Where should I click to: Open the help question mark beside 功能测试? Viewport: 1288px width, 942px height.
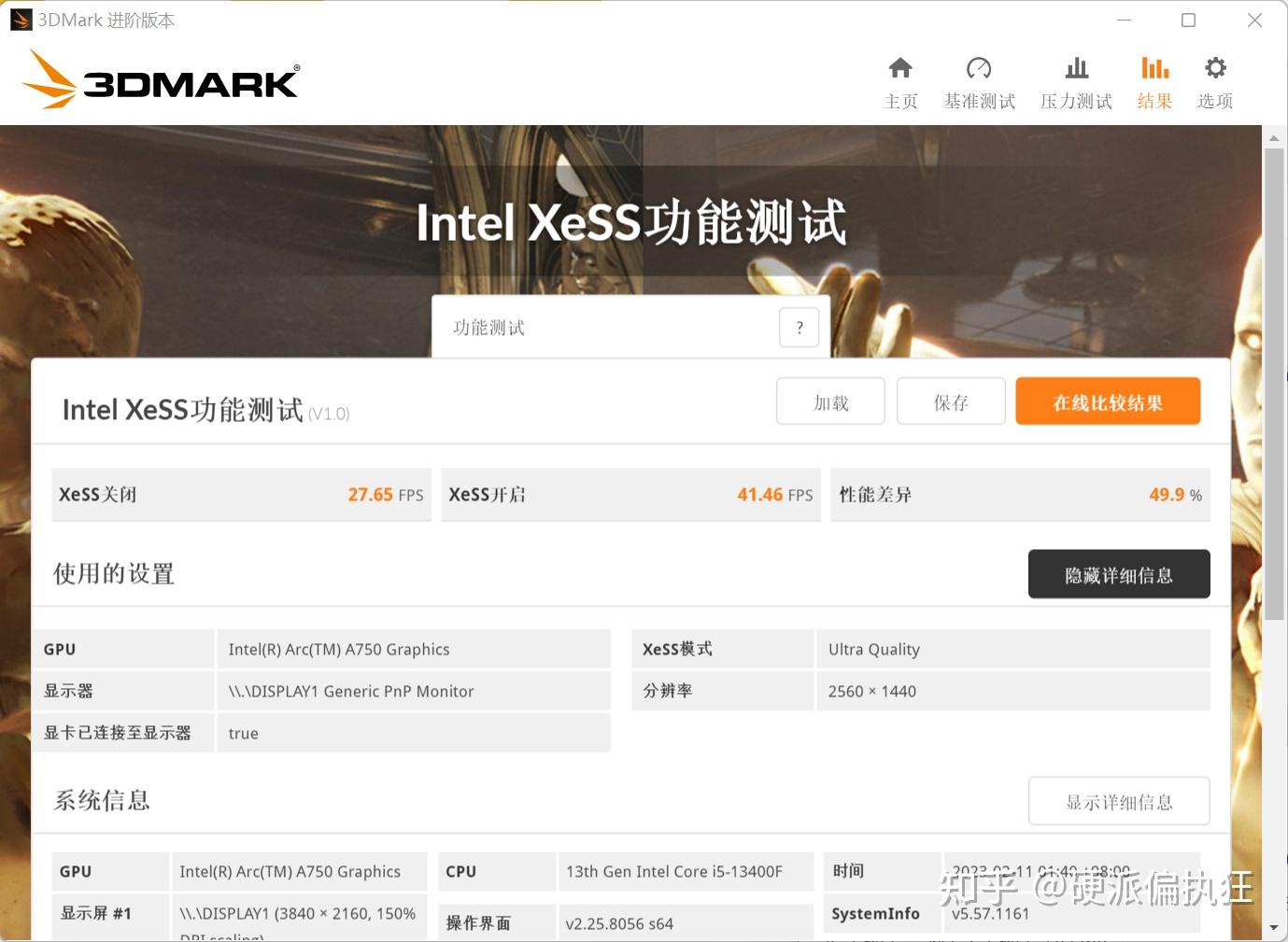pos(799,327)
